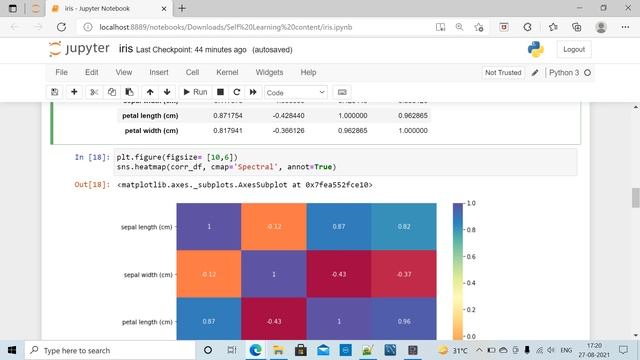Click the In [18] code cell
The image size is (640, 360).
345,162
